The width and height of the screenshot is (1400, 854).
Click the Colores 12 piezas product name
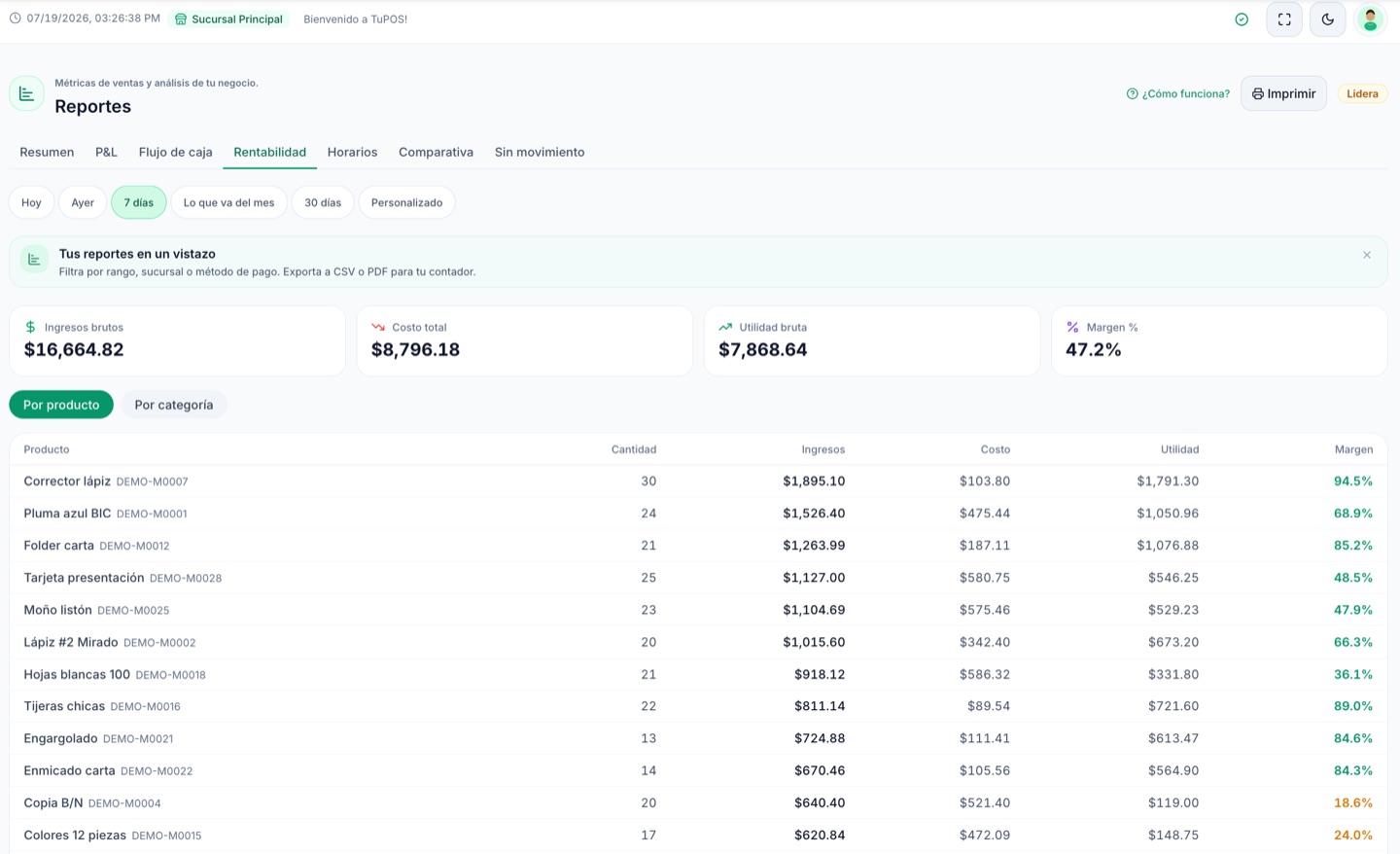(75, 835)
